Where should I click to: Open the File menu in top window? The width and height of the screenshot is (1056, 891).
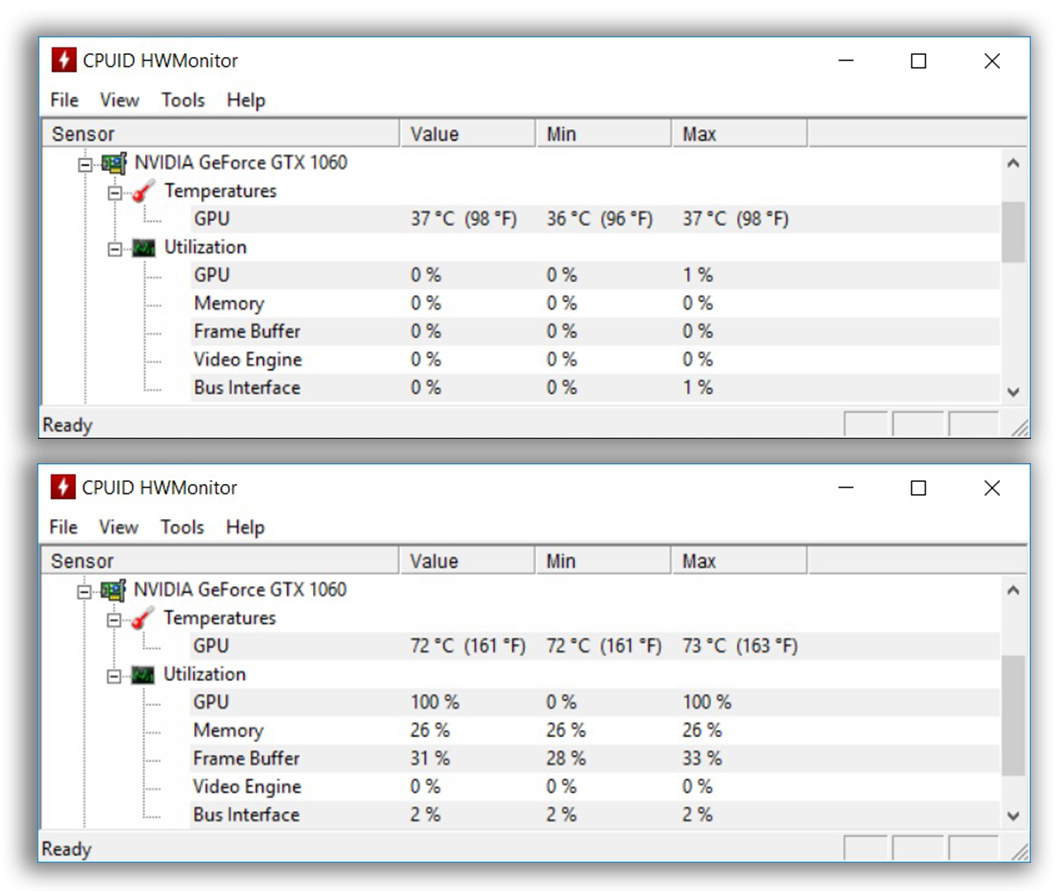click(x=64, y=100)
